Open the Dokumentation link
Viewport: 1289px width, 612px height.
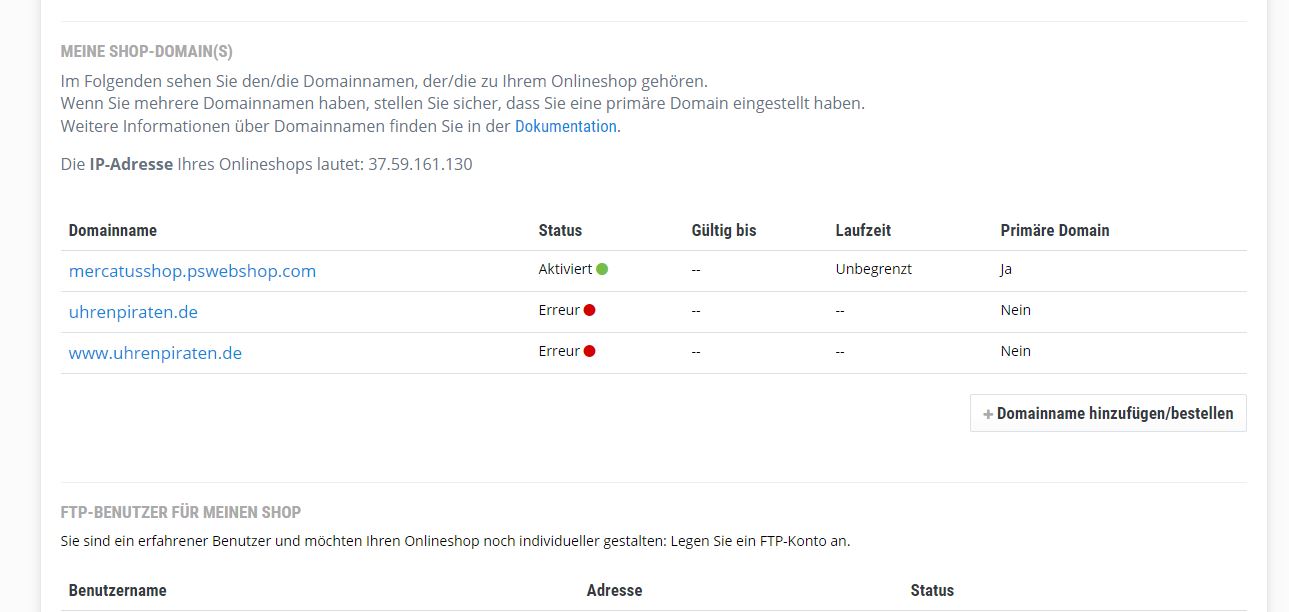(x=565, y=126)
